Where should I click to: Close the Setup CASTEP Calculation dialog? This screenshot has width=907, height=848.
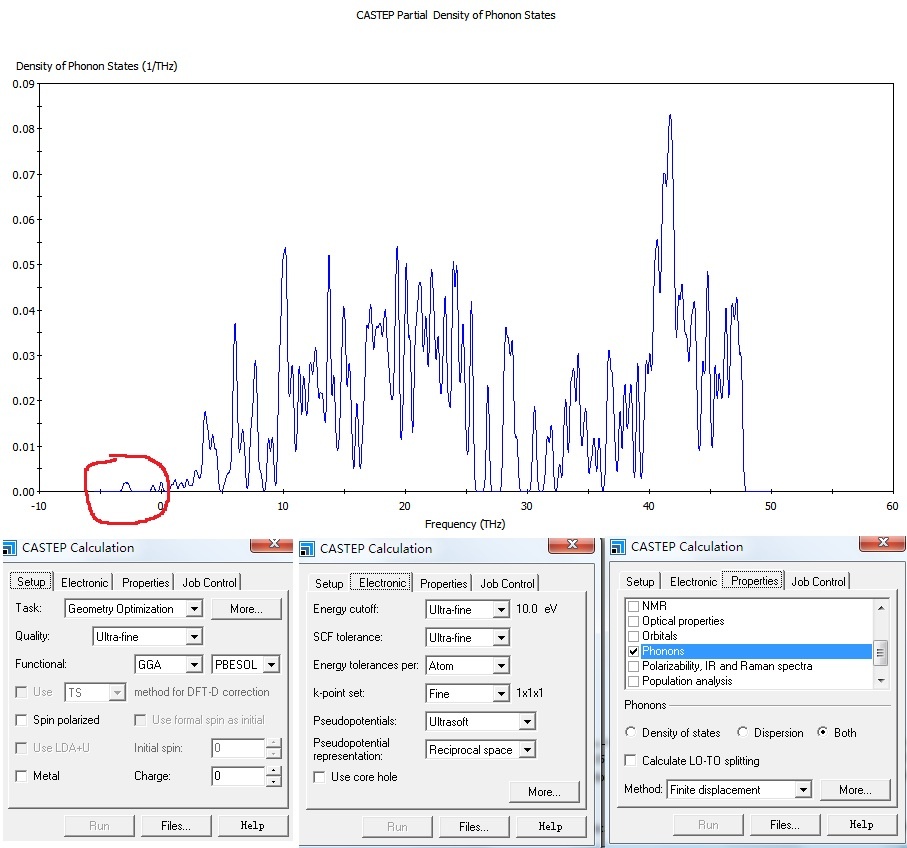(x=274, y=544)
